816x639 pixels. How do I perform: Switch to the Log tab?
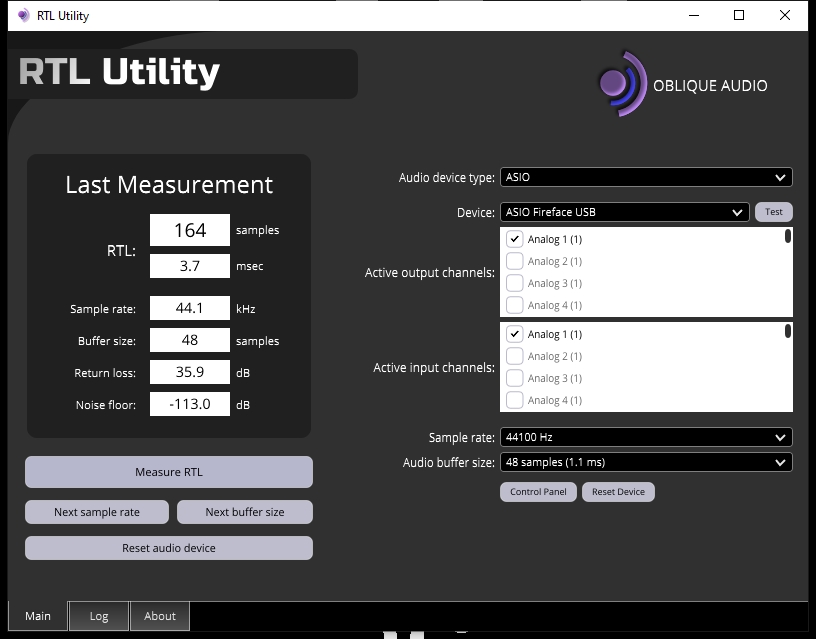coord(99,616)
